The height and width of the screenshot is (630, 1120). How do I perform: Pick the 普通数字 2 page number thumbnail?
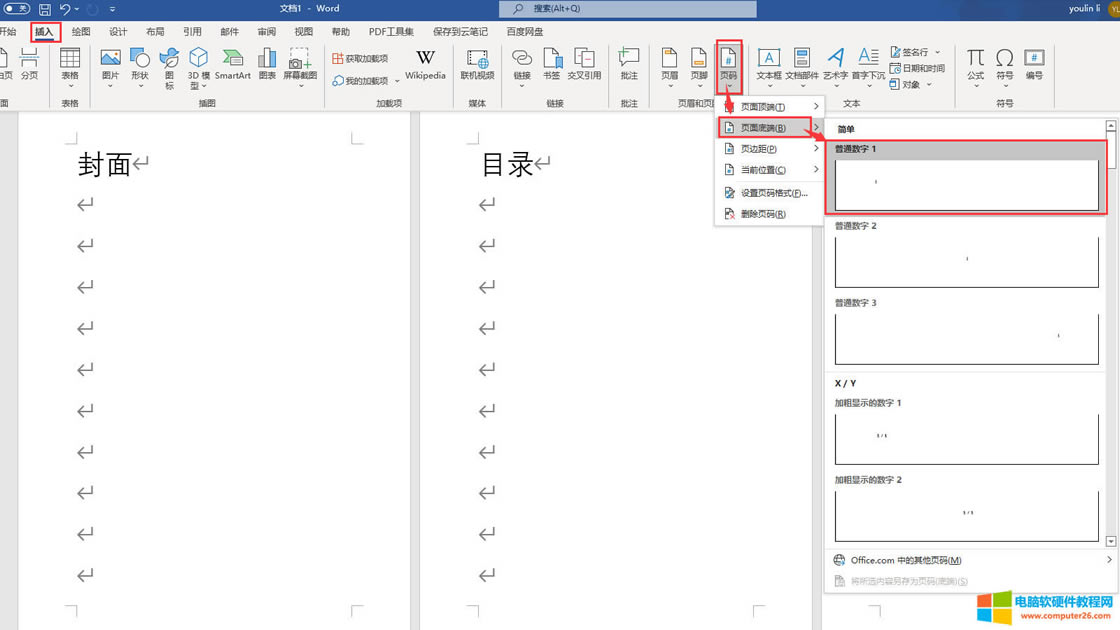[966, 261]
